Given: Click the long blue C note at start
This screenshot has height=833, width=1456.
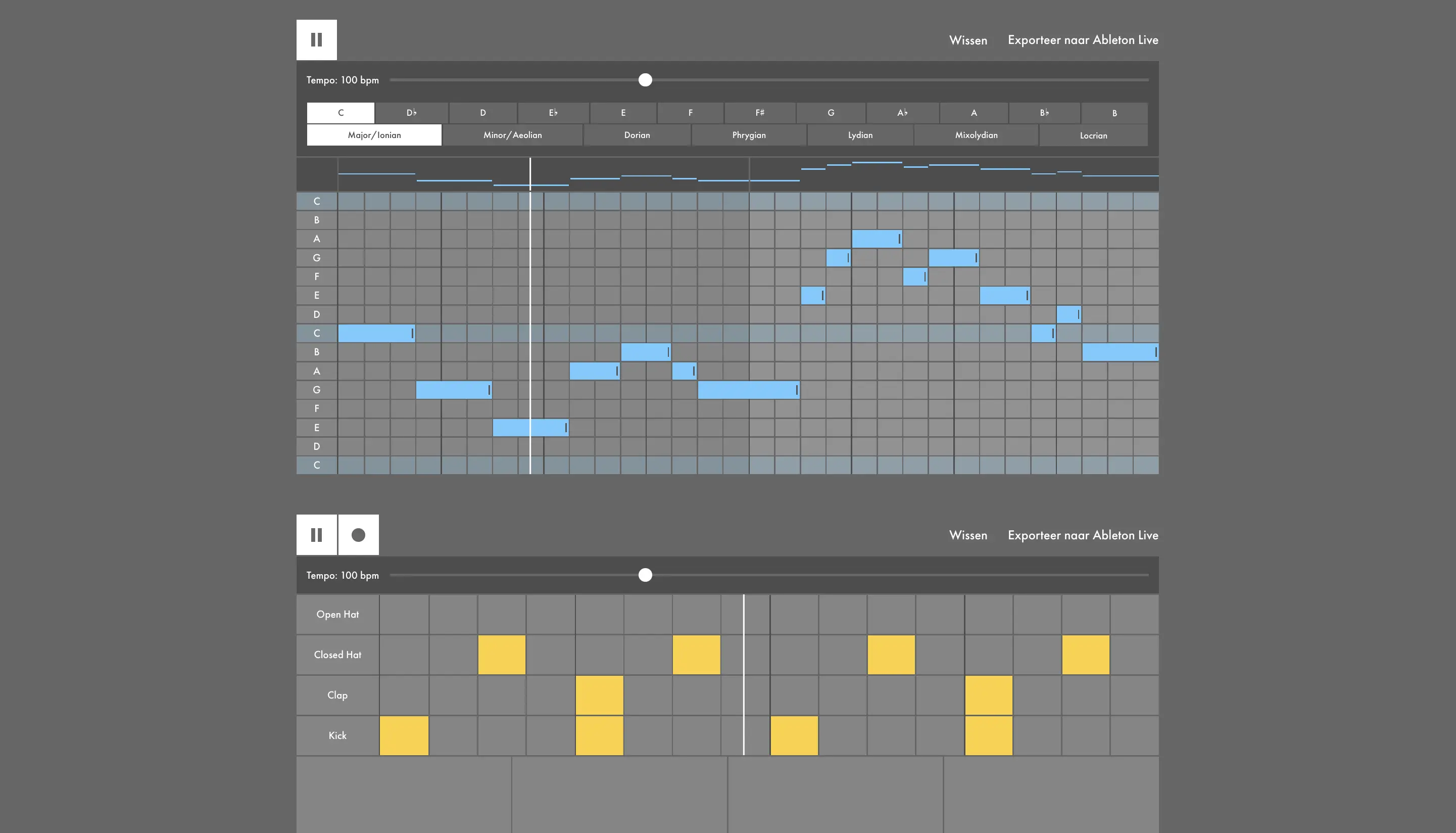Looking at the screenshot, I should click(374, 333).
